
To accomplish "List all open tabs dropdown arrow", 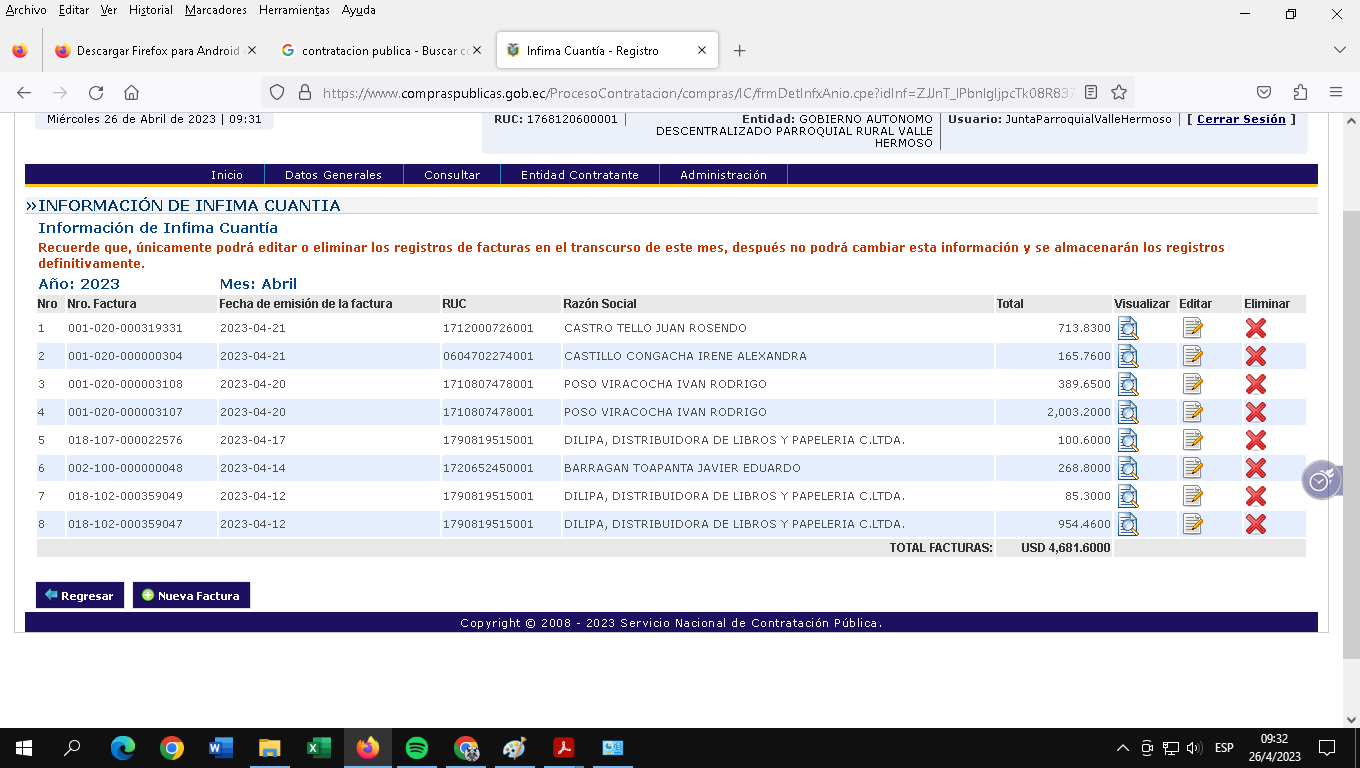I will 1340,51.
